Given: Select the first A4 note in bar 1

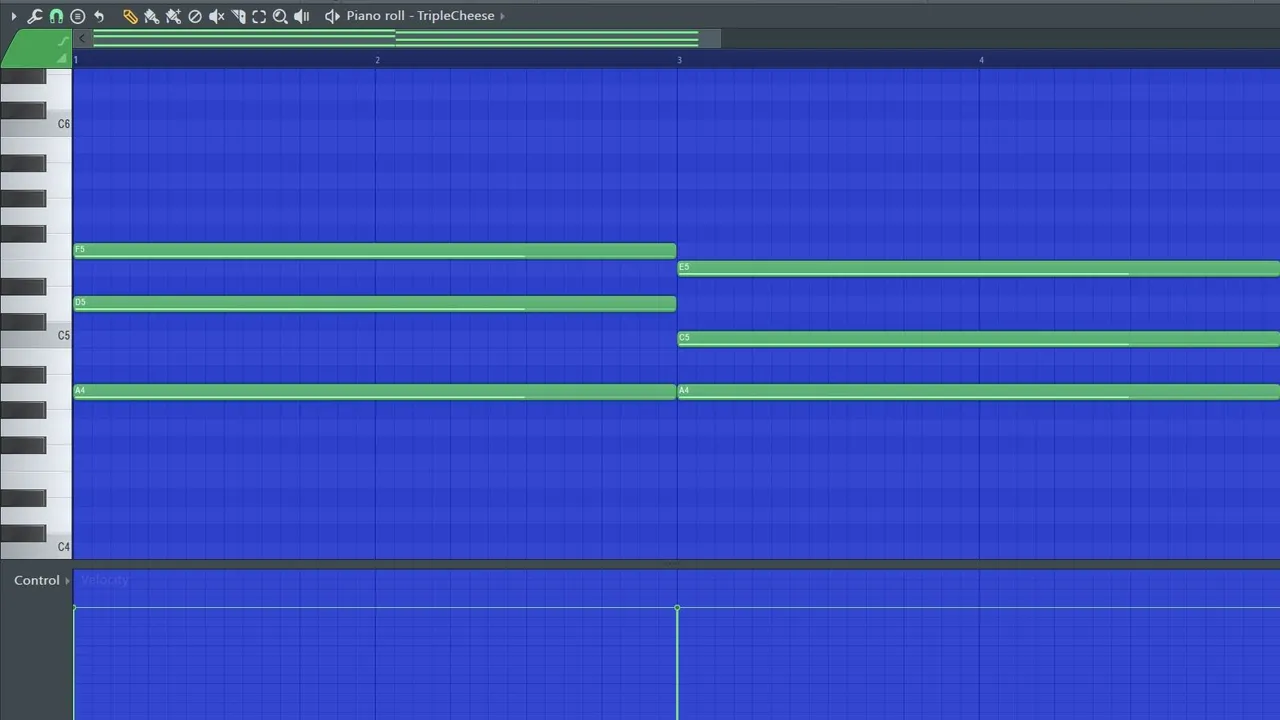Looking at the screenshot, I should tap(375, 391).
